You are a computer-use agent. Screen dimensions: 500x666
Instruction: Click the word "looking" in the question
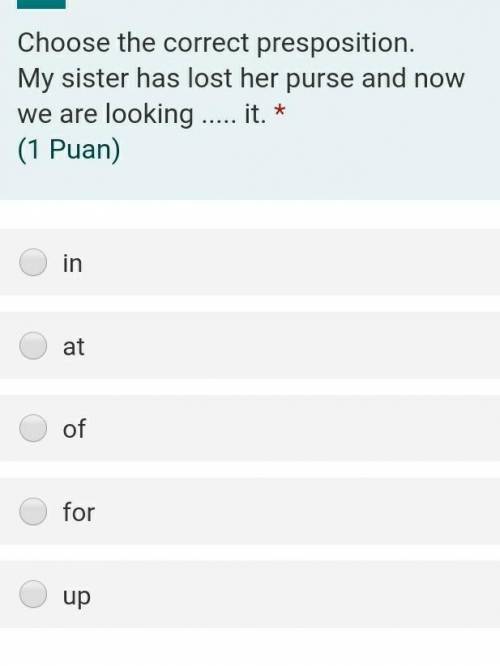point(149,115)
